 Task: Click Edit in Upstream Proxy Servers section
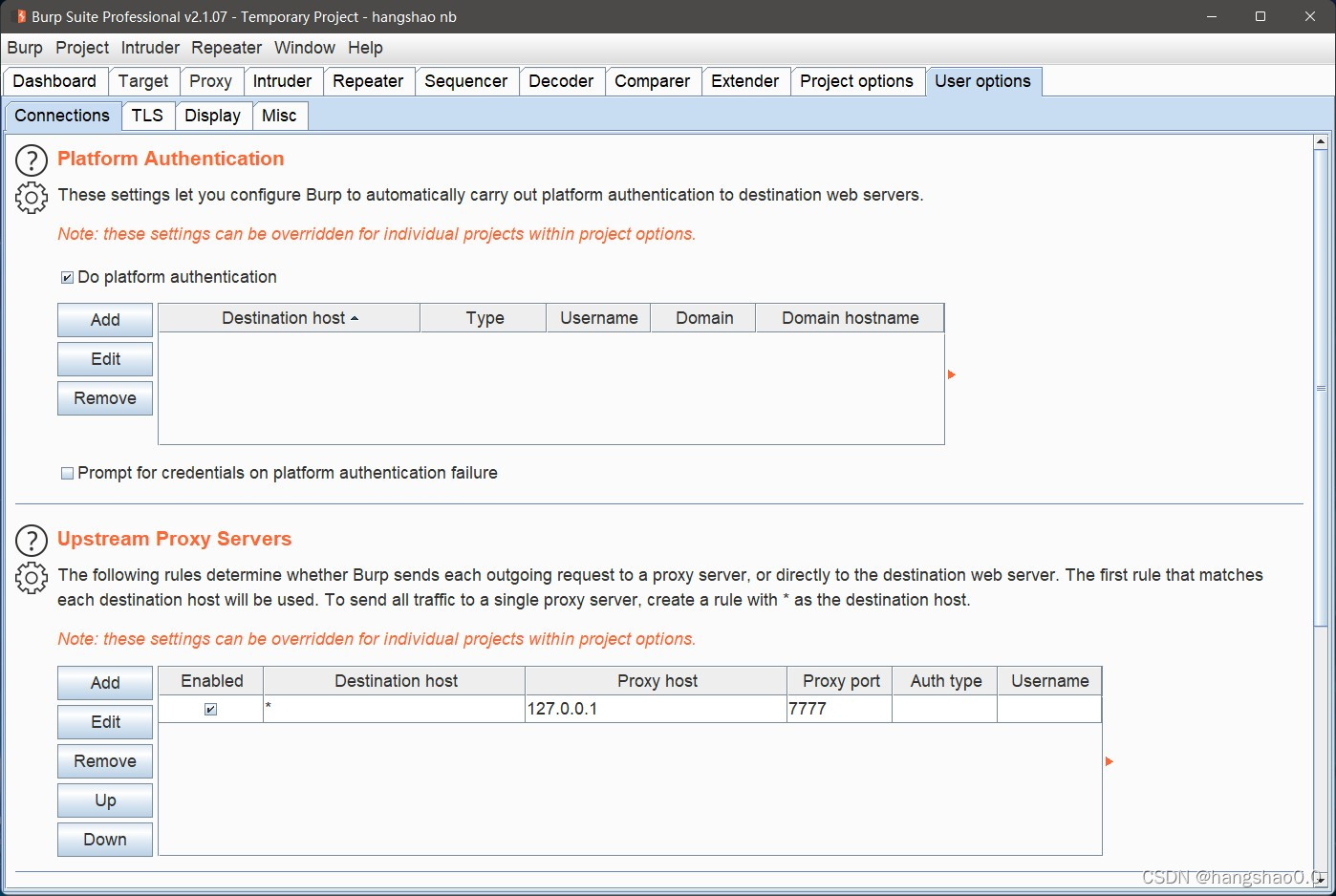105,722
